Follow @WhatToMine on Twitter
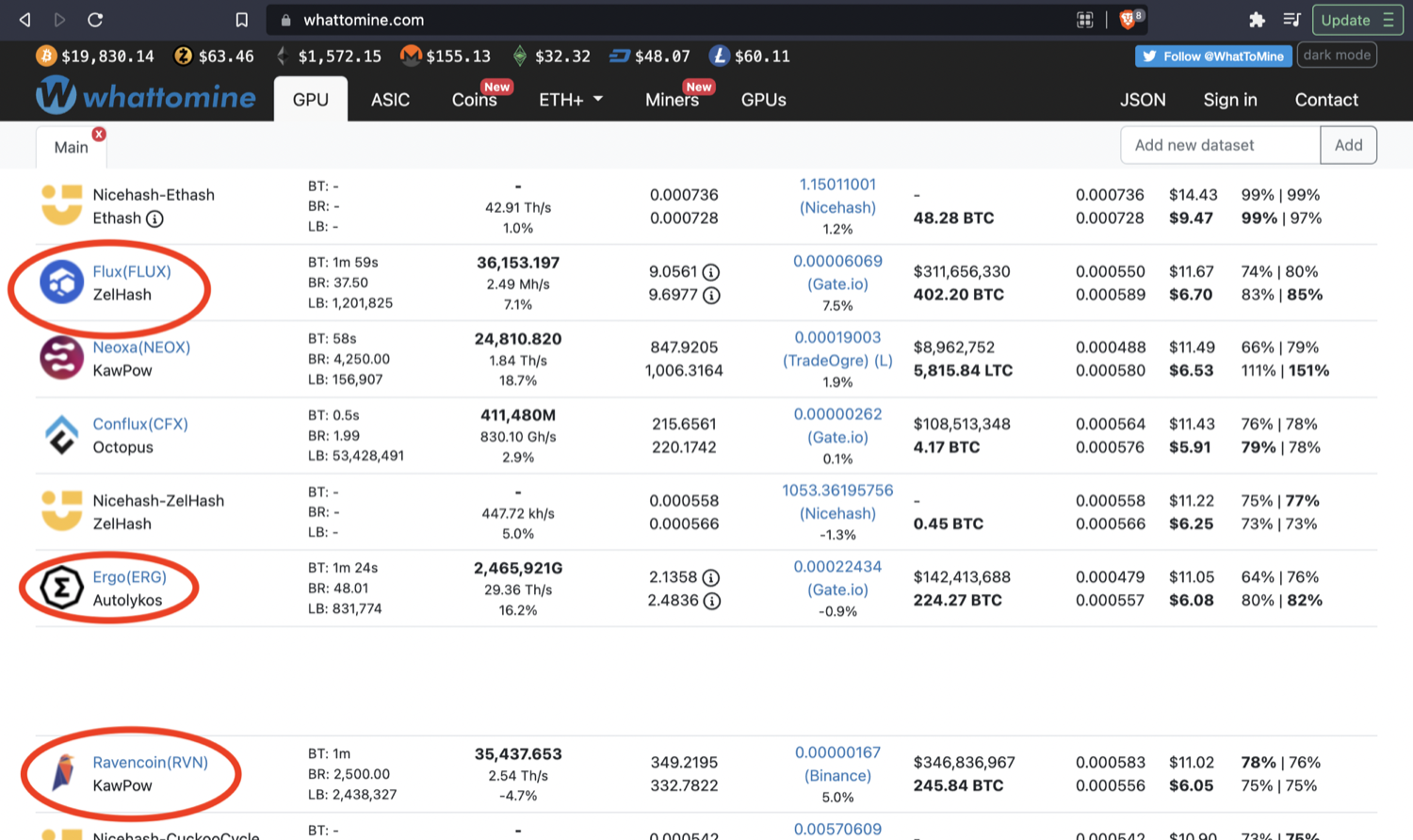Image resolution: width=1413 pixels, height=840 pixels. pos(1213,57)
